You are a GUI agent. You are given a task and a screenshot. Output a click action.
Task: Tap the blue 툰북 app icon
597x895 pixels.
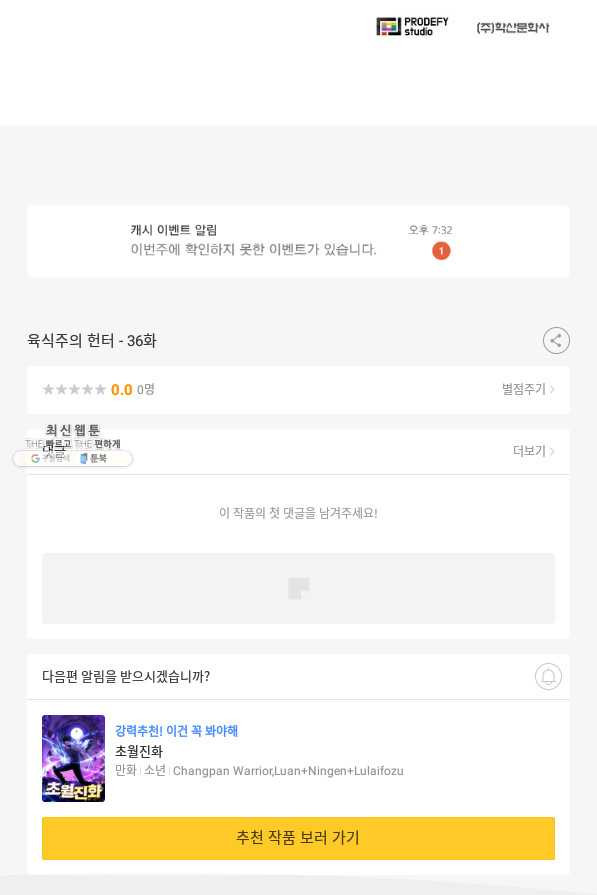click(83, 458)
